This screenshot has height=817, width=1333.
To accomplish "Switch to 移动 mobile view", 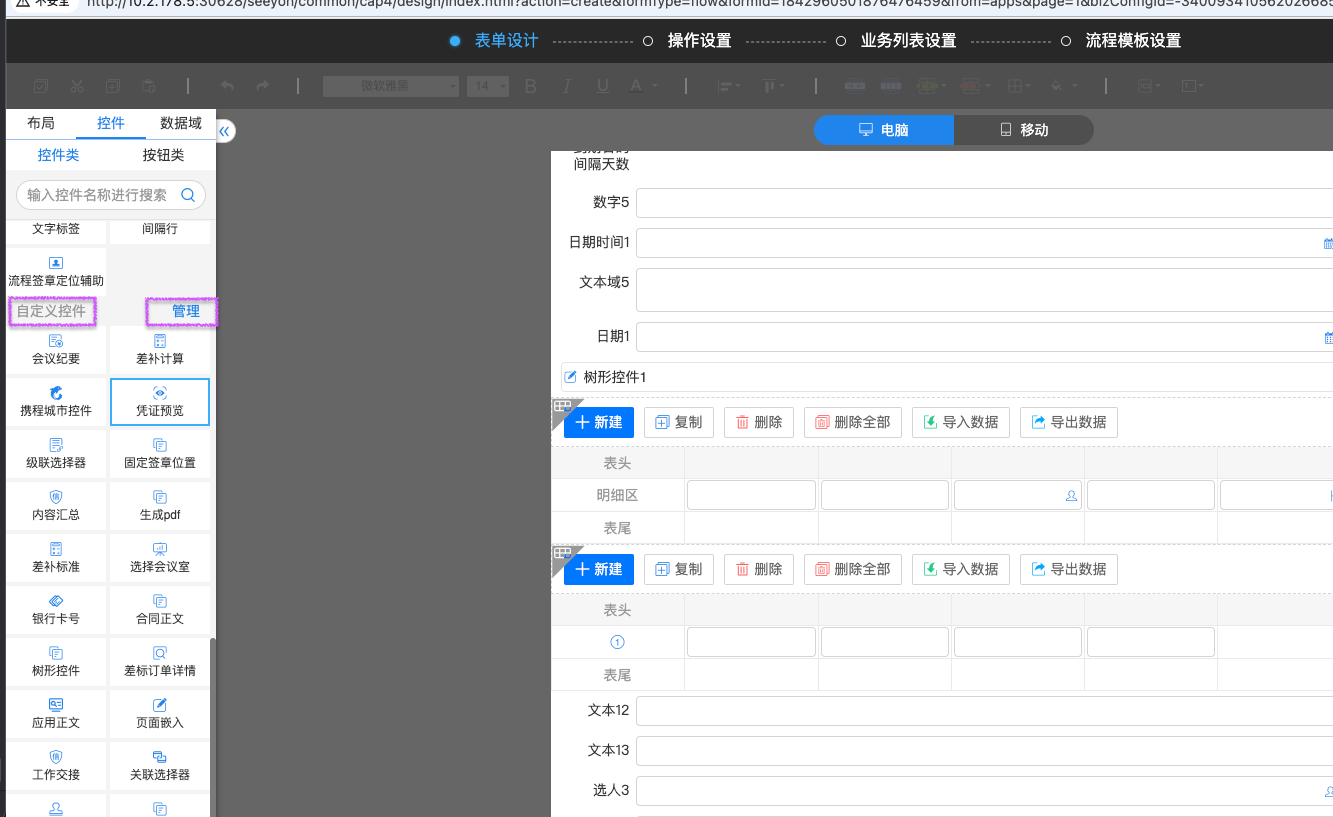I will coord(1023,130).
